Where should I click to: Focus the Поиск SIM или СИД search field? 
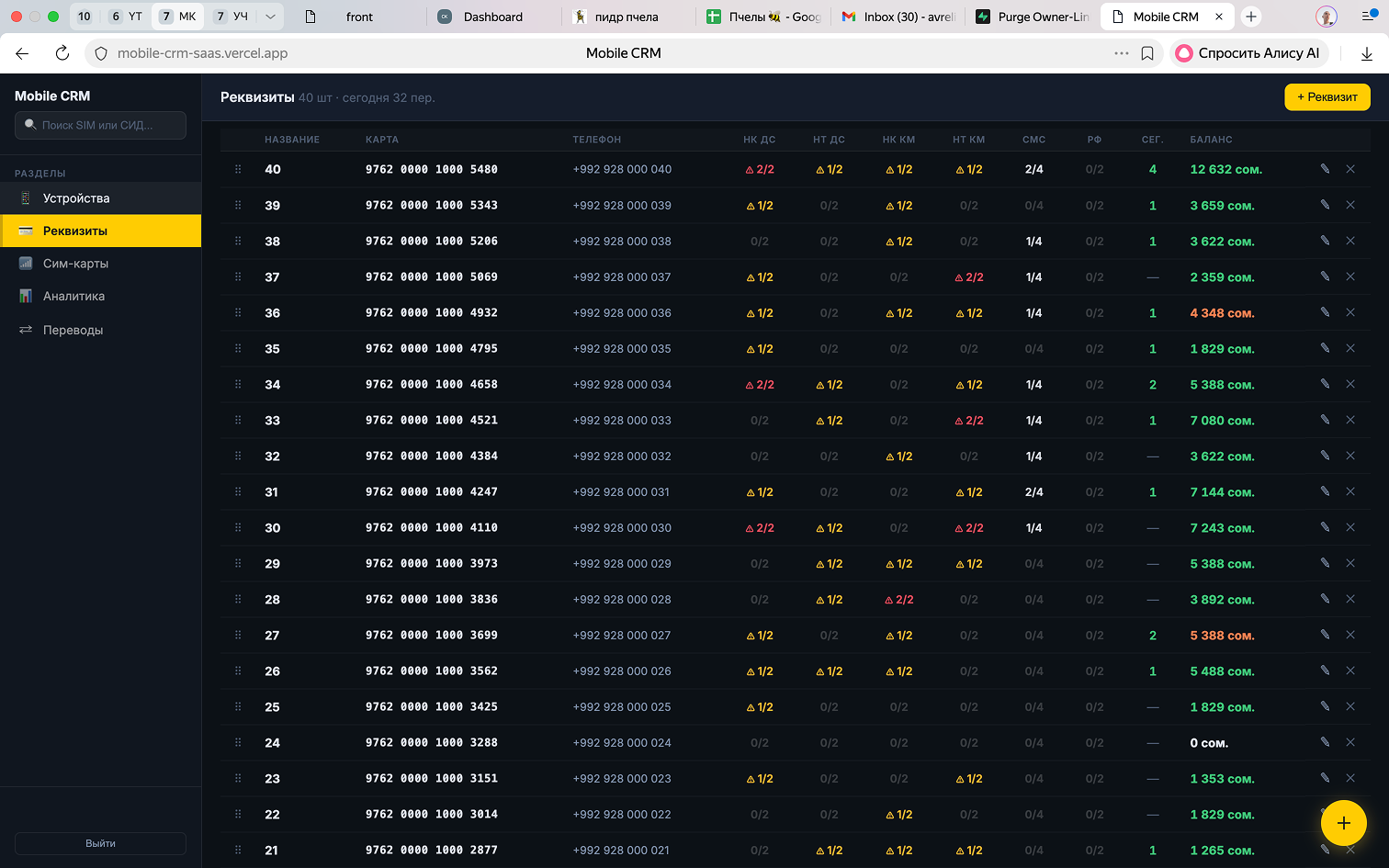pyautogui.click(x=100, y=125)
